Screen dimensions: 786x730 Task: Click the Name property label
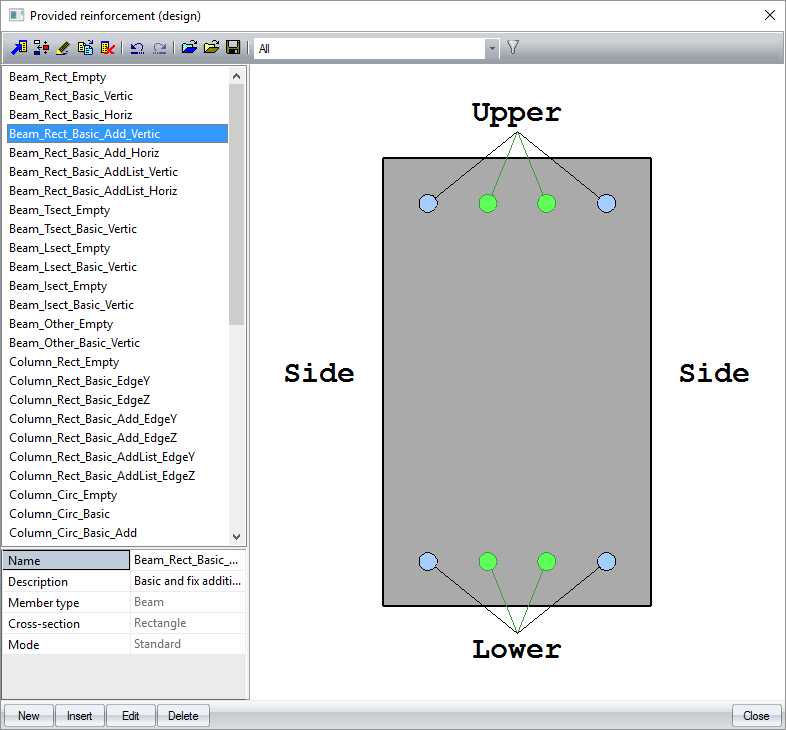tap(66, 561)
